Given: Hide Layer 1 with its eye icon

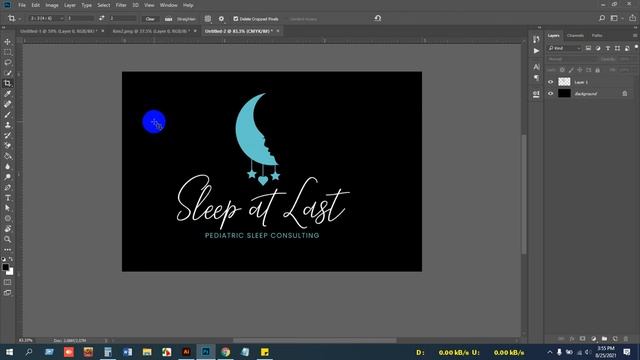Looking at the screenshot, I should pyautogui.click(x=550, y=82).
